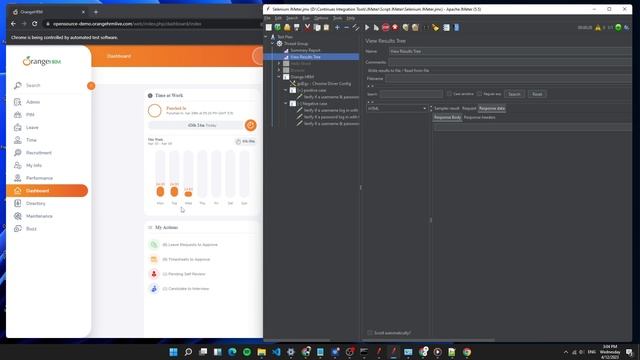
Task: Click the Help icon in JMeter toolbar
Action: (456, 27)
